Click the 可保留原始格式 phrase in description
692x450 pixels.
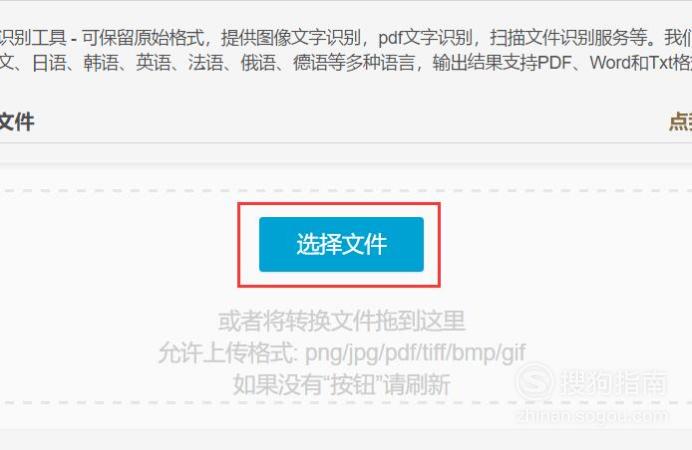point(143,38)
